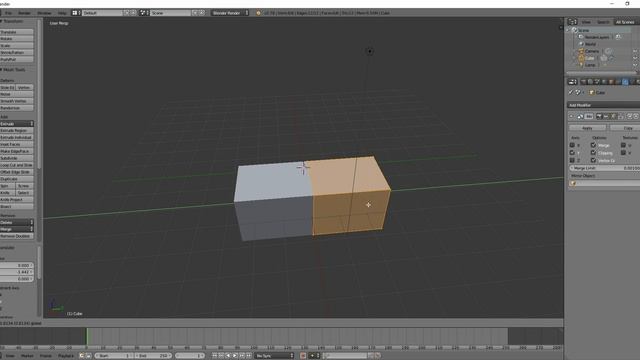Switch to the Object properties tab icon
The image size is (640, 360).
[x=611, y=82]
